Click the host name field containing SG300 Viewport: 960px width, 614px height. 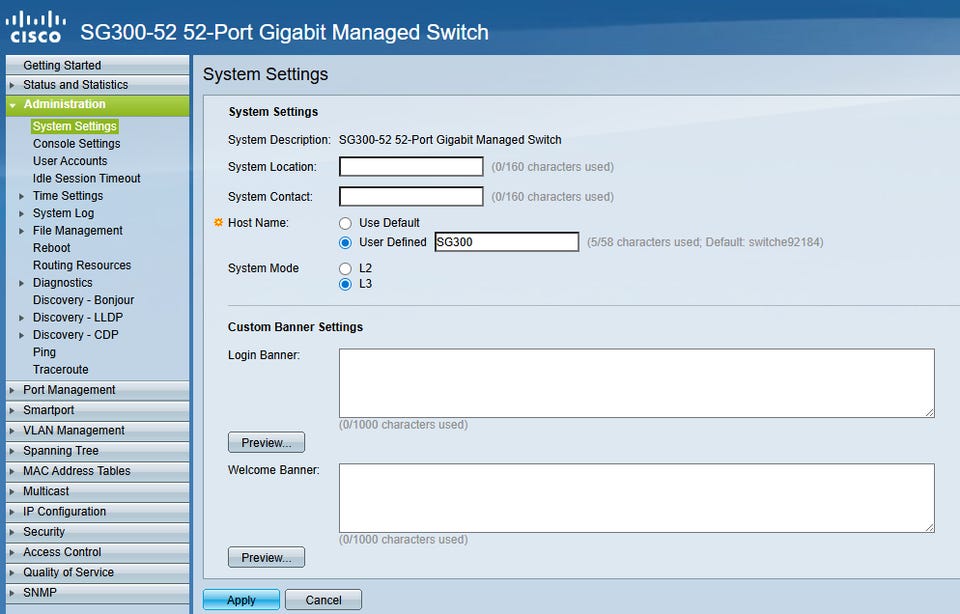tap(507, 242)
